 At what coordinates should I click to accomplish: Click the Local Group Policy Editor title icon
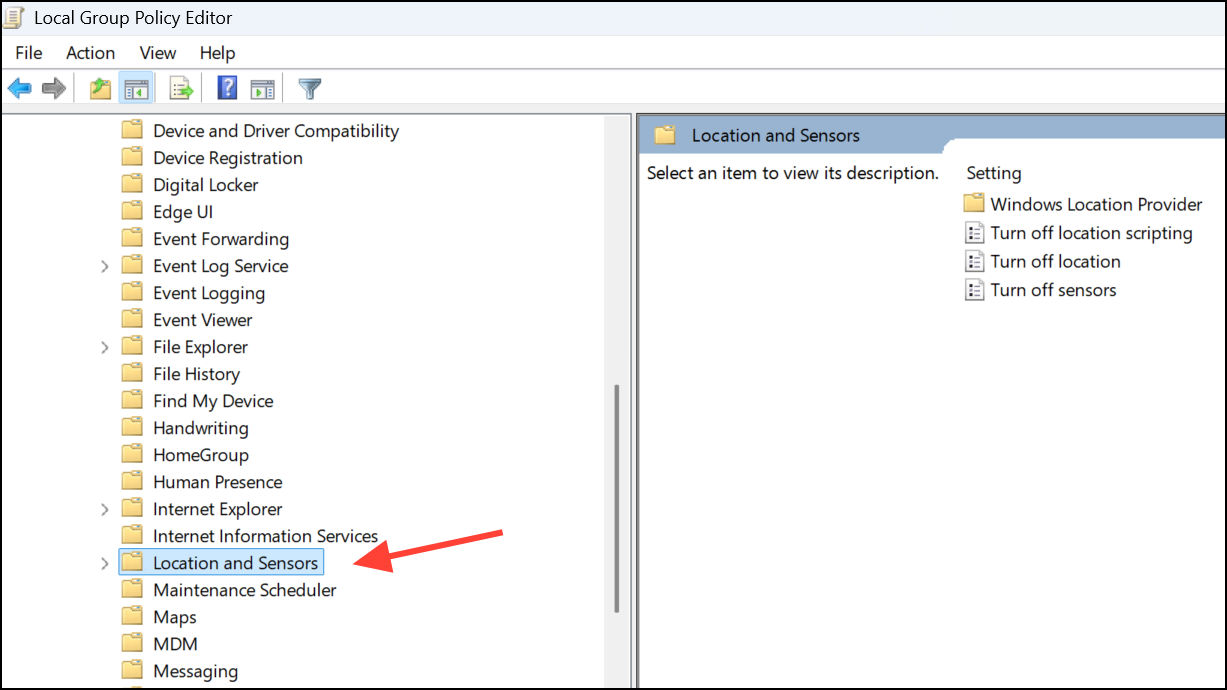pos(14,17)
